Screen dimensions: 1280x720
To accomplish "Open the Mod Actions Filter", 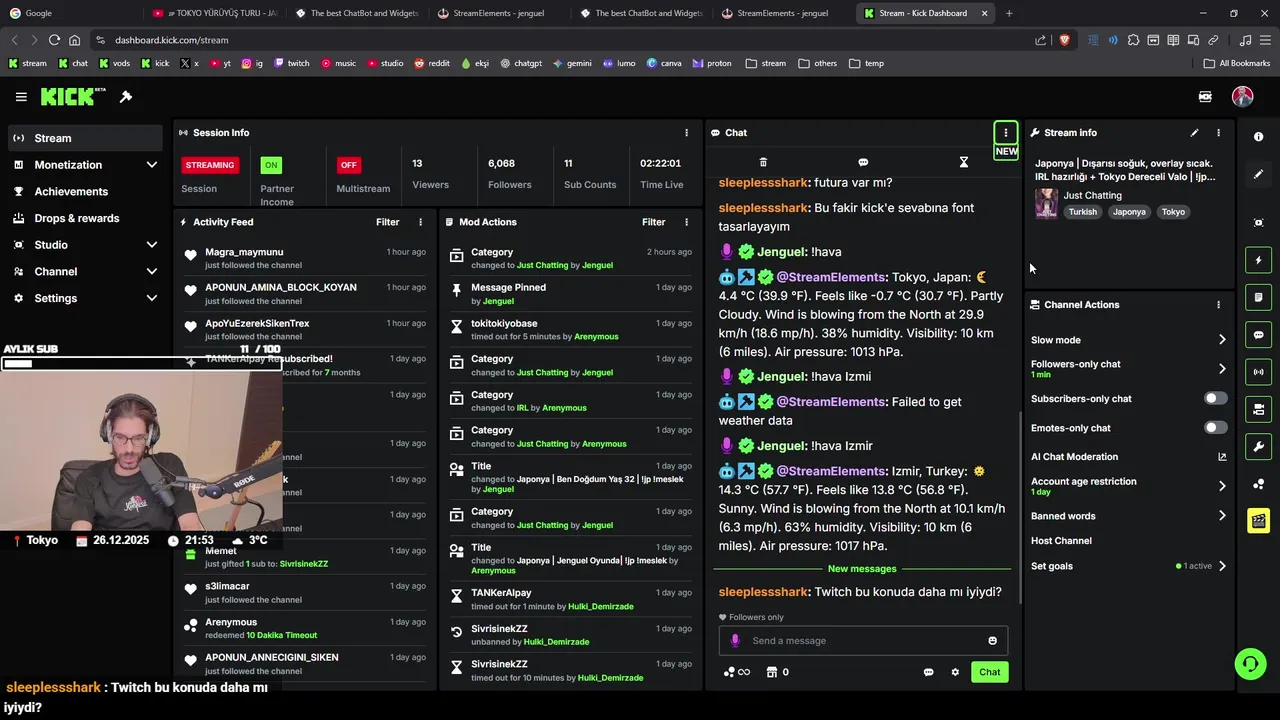I will coord(654,222).
